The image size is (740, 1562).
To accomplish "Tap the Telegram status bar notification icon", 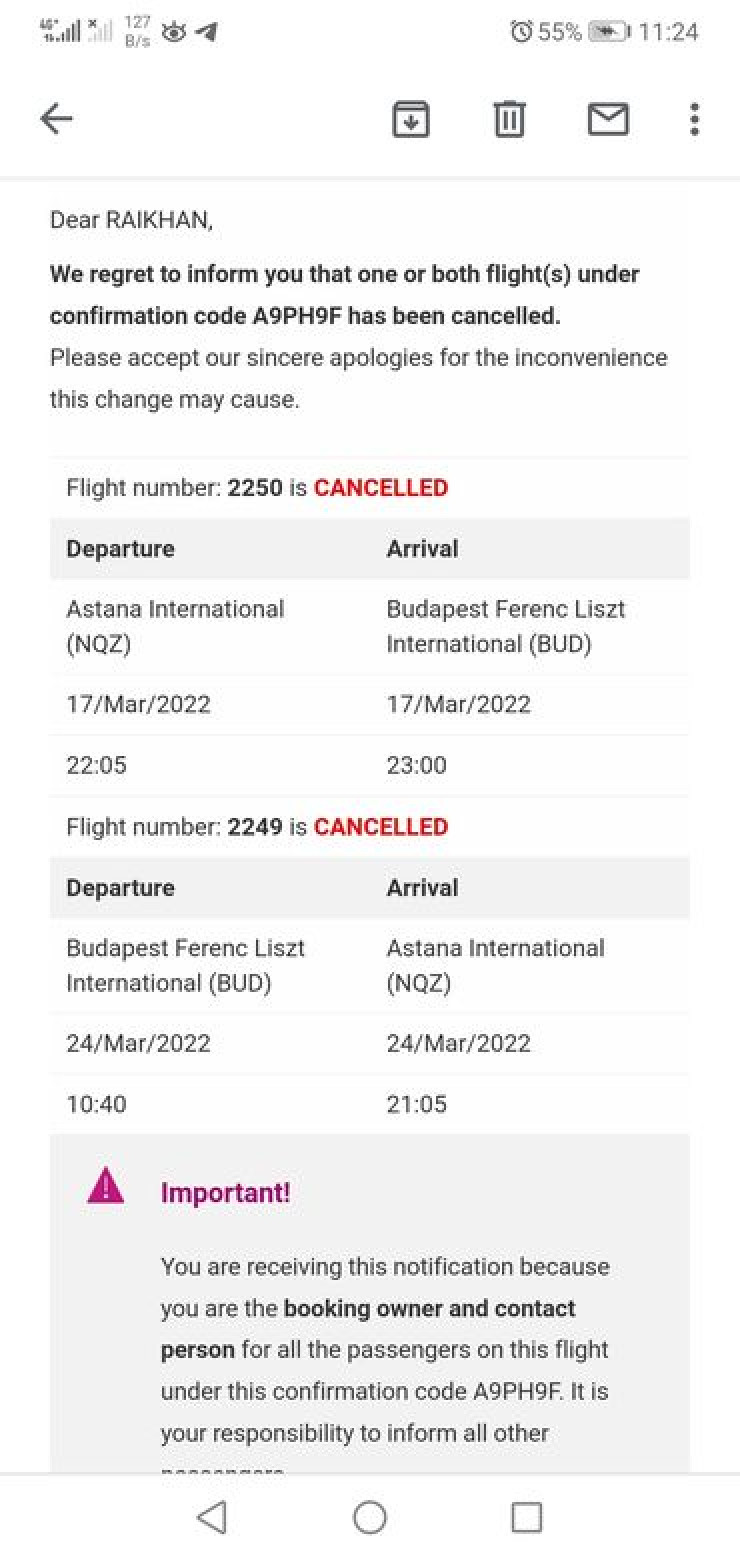I will point(206,32).
